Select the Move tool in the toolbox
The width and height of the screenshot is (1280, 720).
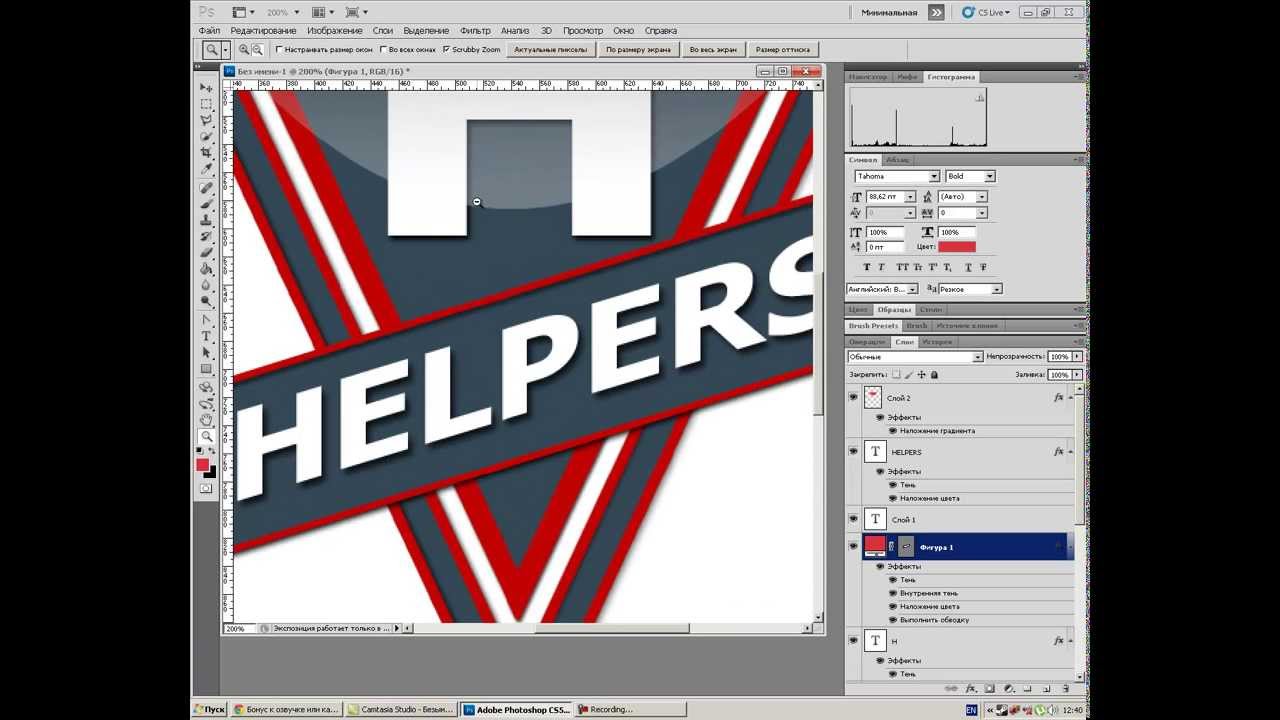click(x=206, y=88)
